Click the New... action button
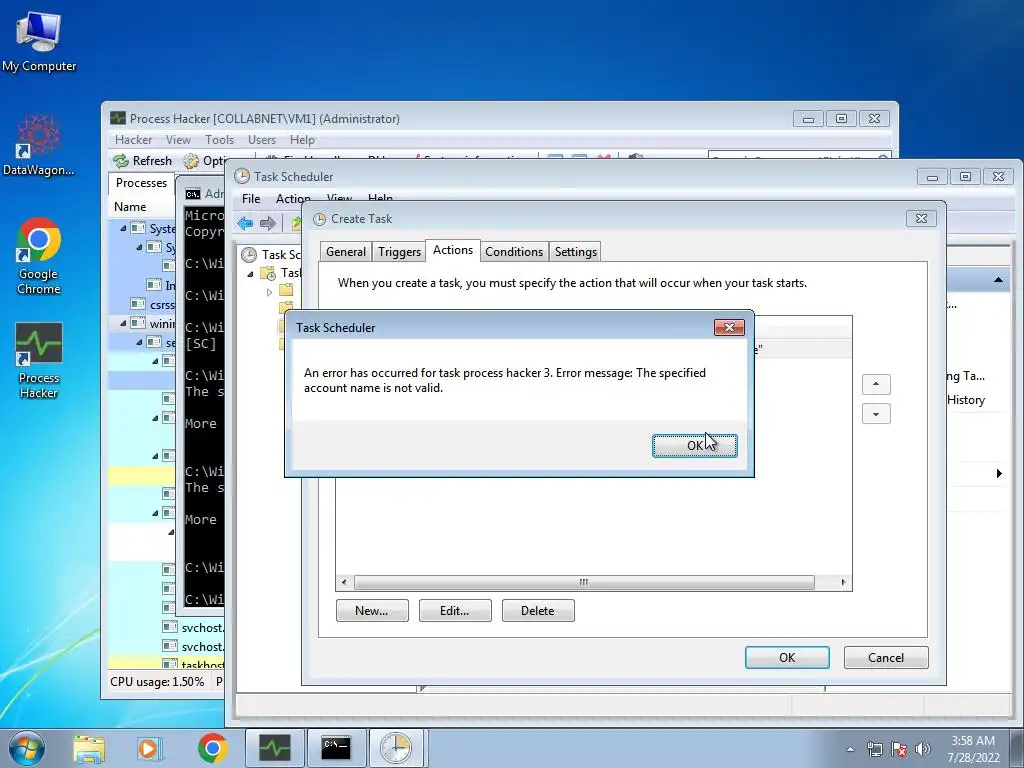 coord(372,611)
